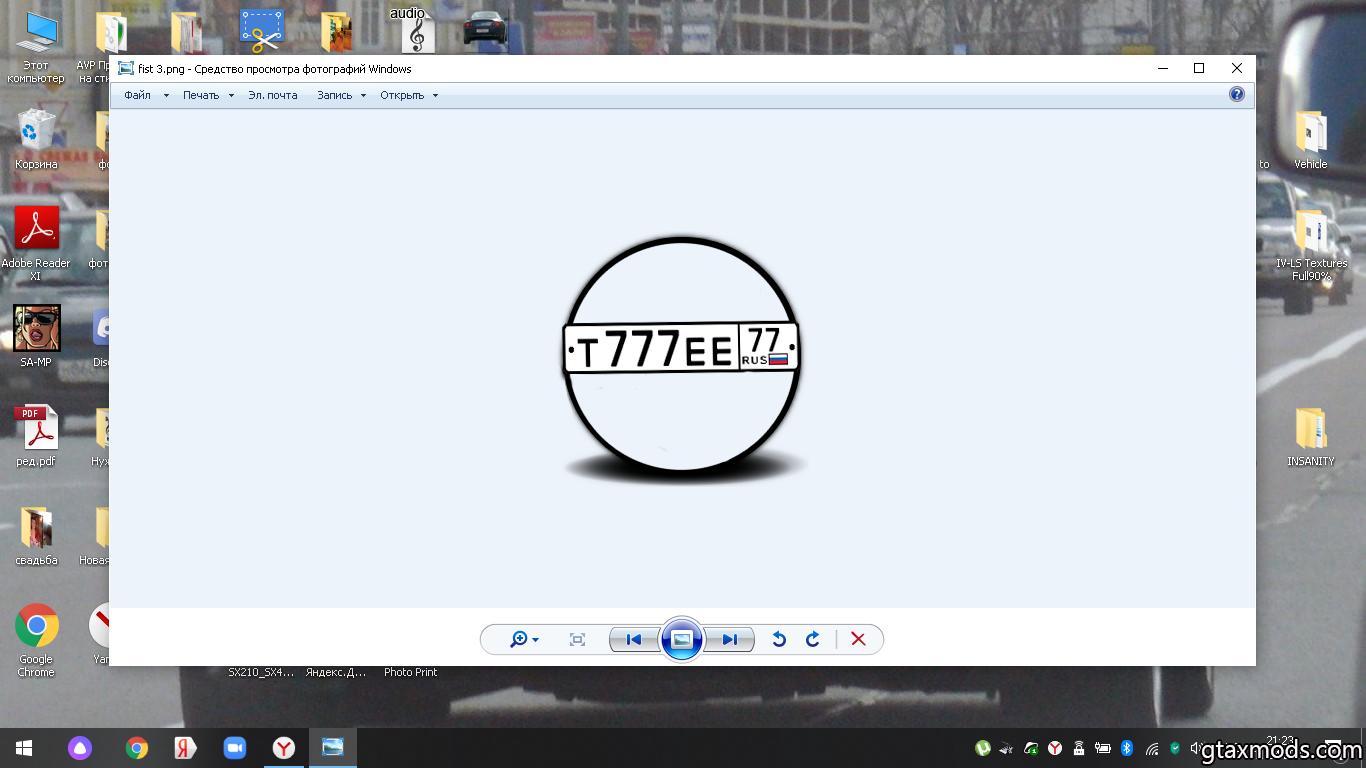The width and height of the screenshot is (1366, 768).
Task: Open Adobe Reader XI desktop icon
Action: (x=37, y=231)
